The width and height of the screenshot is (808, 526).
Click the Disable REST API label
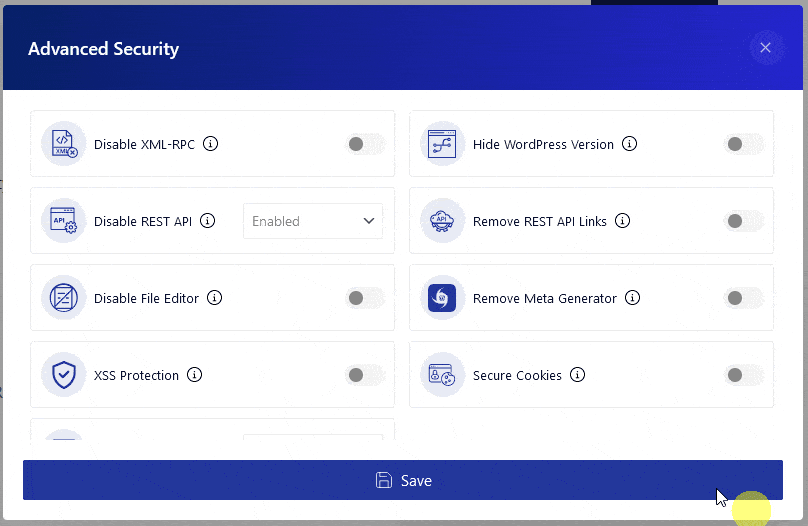[143, 221]
